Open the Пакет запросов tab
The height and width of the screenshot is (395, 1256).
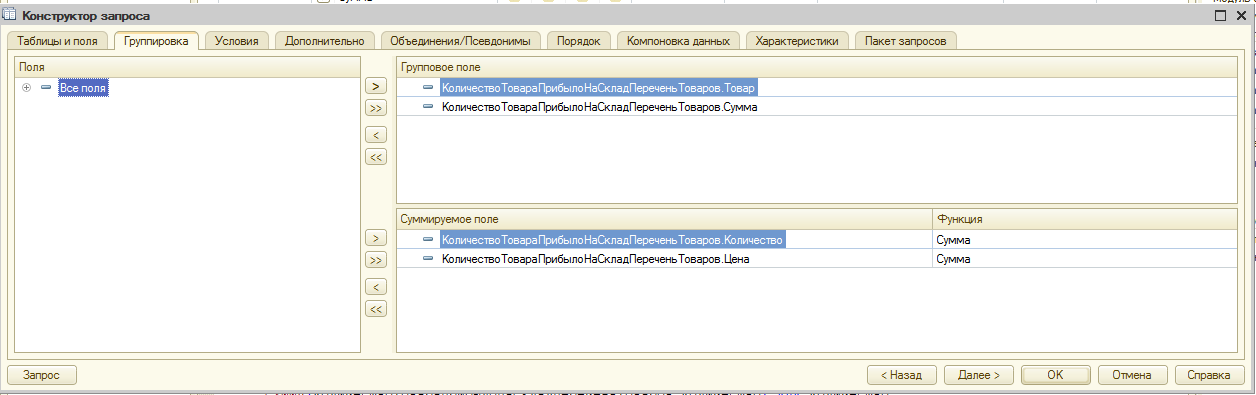[906, 41]
